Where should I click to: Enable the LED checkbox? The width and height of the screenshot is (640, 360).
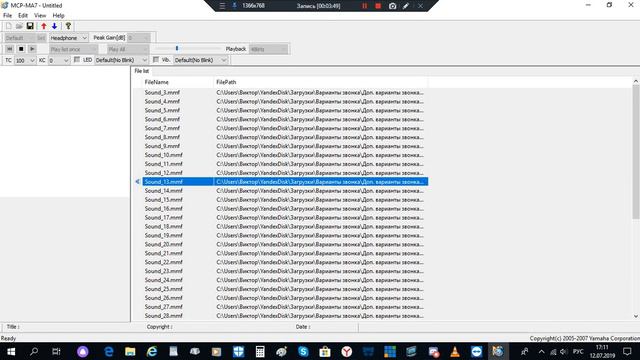pyautogui.click(x=77, y=60)
